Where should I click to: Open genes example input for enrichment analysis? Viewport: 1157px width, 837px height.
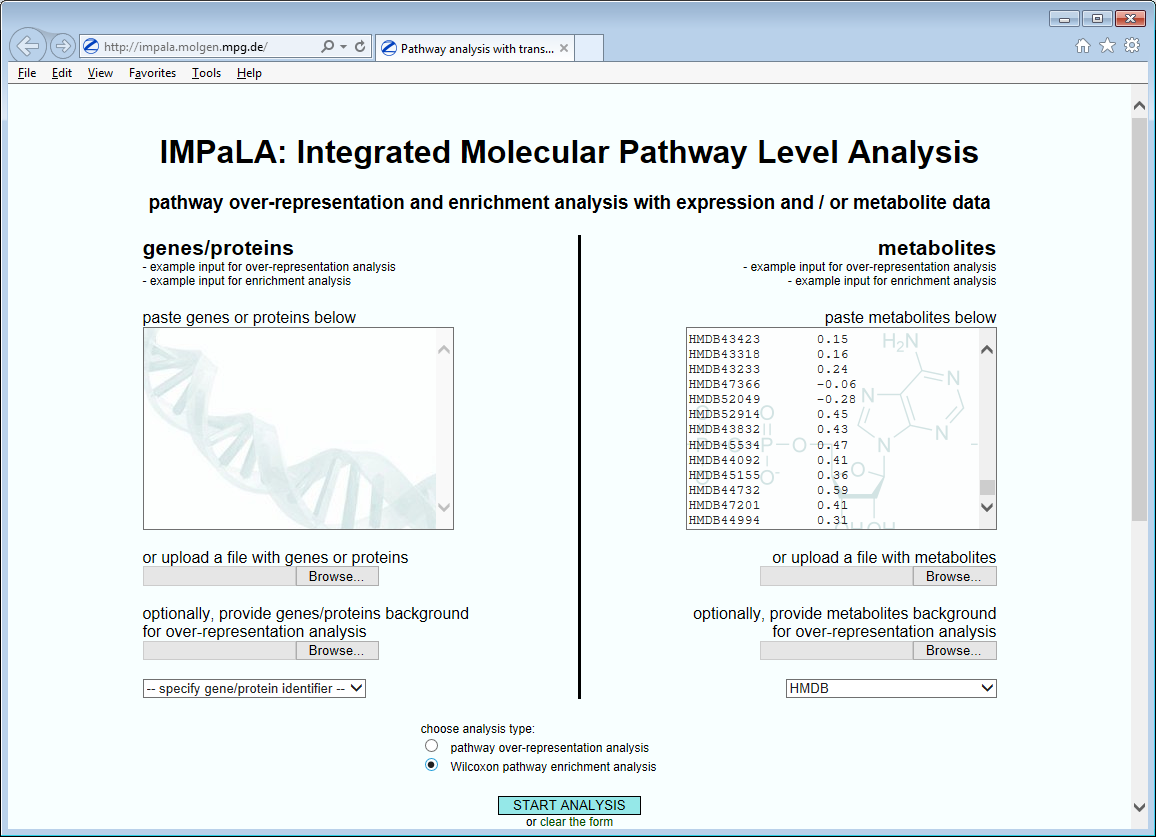pos(250,280)
